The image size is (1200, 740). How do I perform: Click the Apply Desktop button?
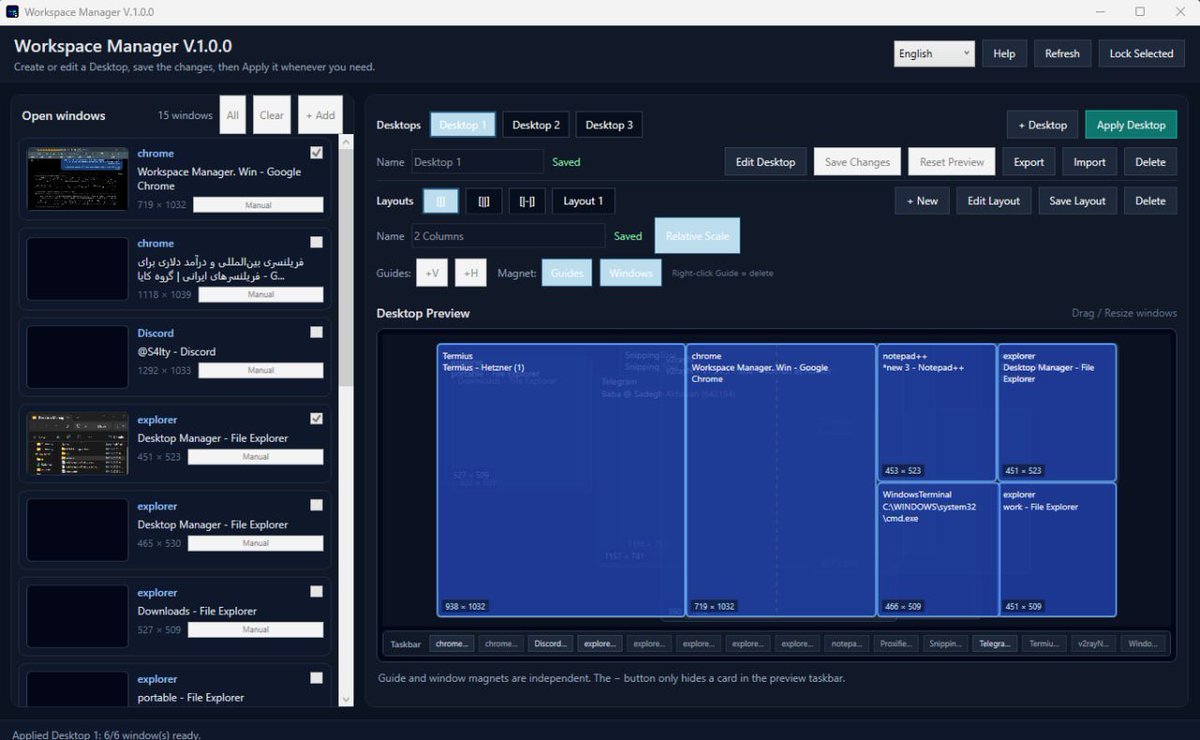(x=1131, y=125)
